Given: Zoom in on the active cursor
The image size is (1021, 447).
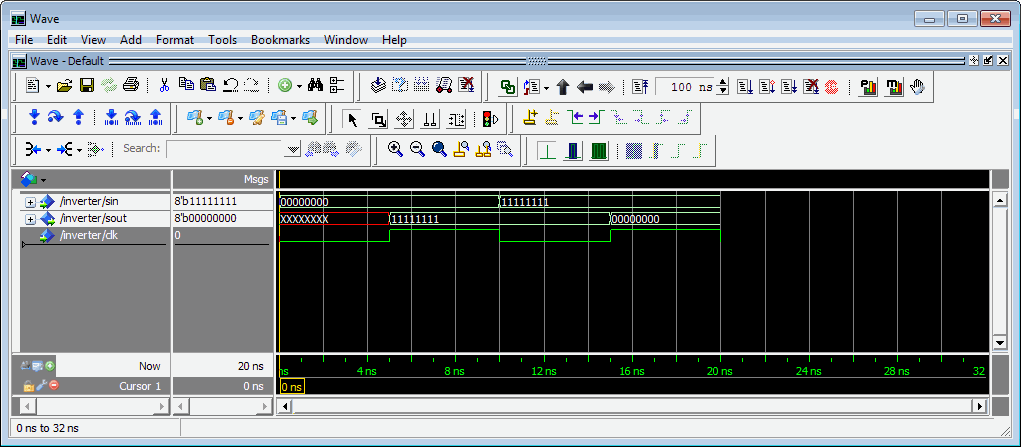Looking at the screenshot, I should pyautogui.click(x=461, y=149).
